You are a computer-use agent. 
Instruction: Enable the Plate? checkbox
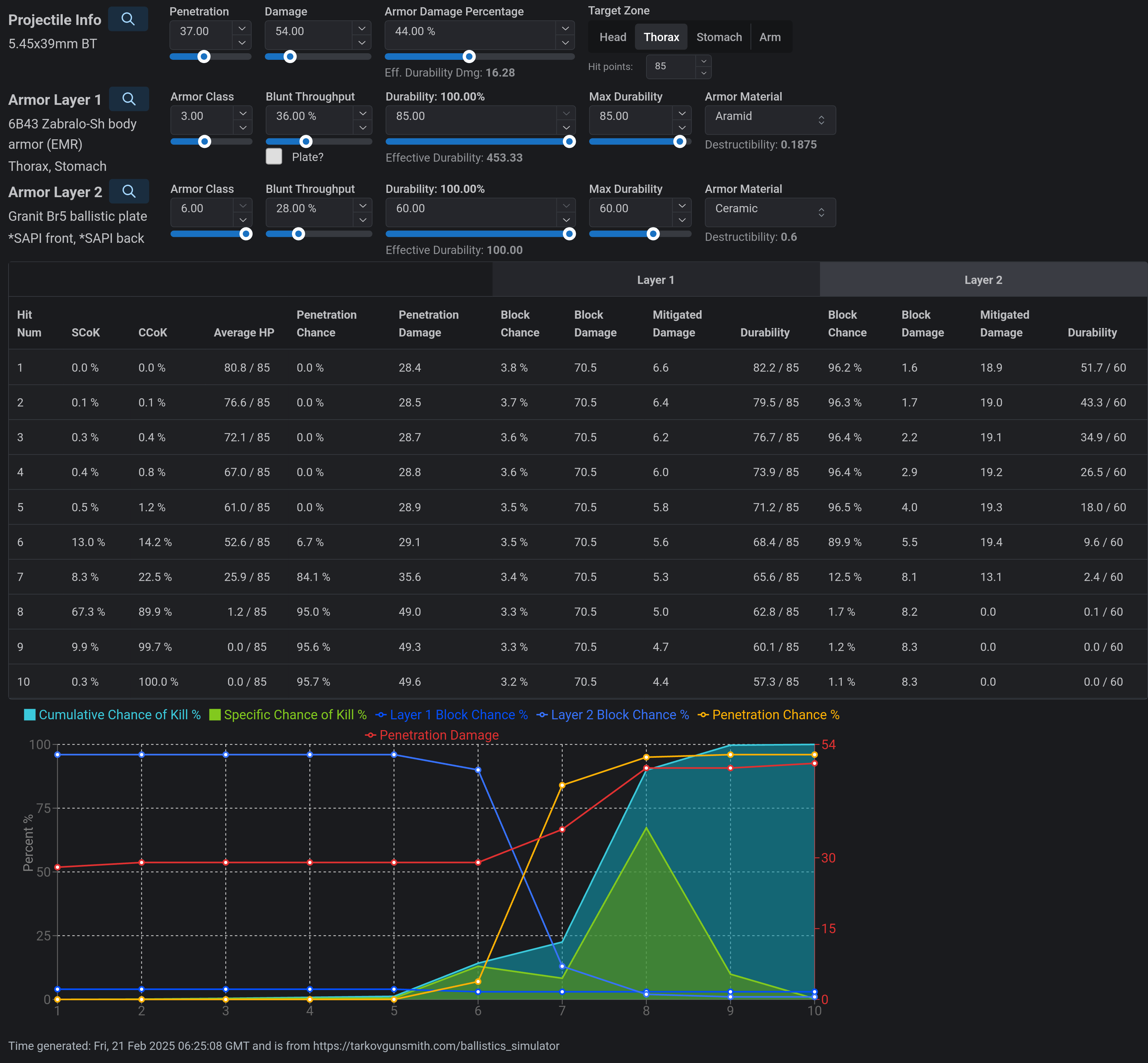point(274,156)
